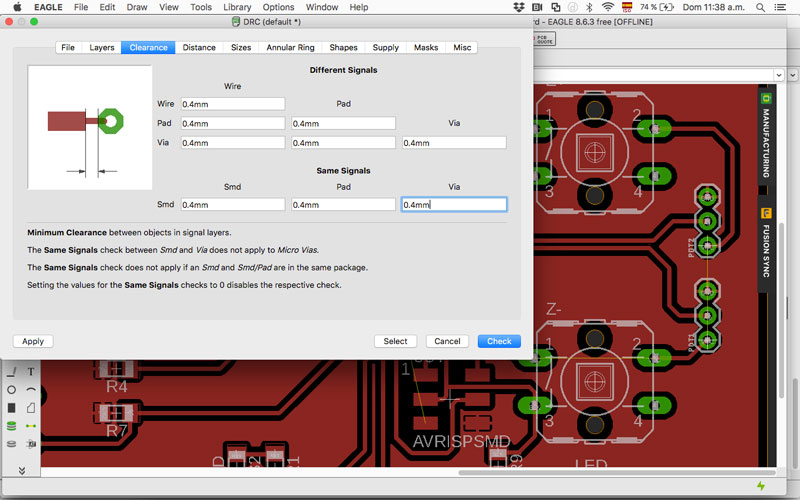Switch to the Shapes tab
Screen dimensions: 800x500
[x=343, y=47]
